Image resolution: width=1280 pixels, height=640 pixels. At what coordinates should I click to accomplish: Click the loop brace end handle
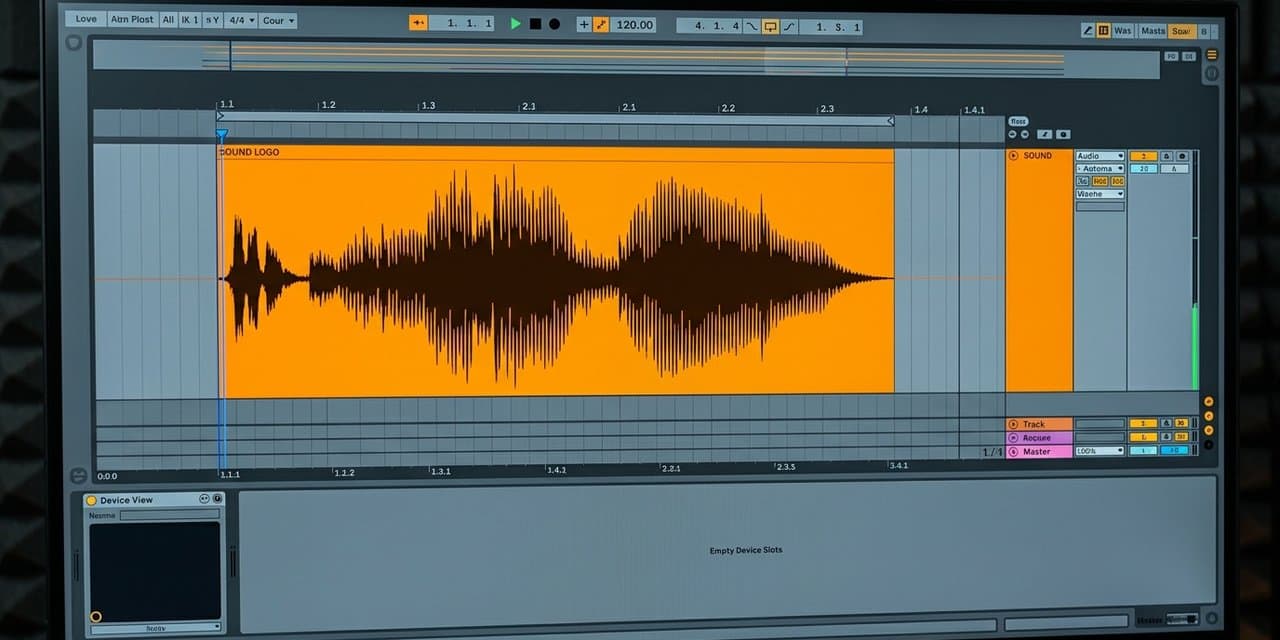click(x=890, y=121)
